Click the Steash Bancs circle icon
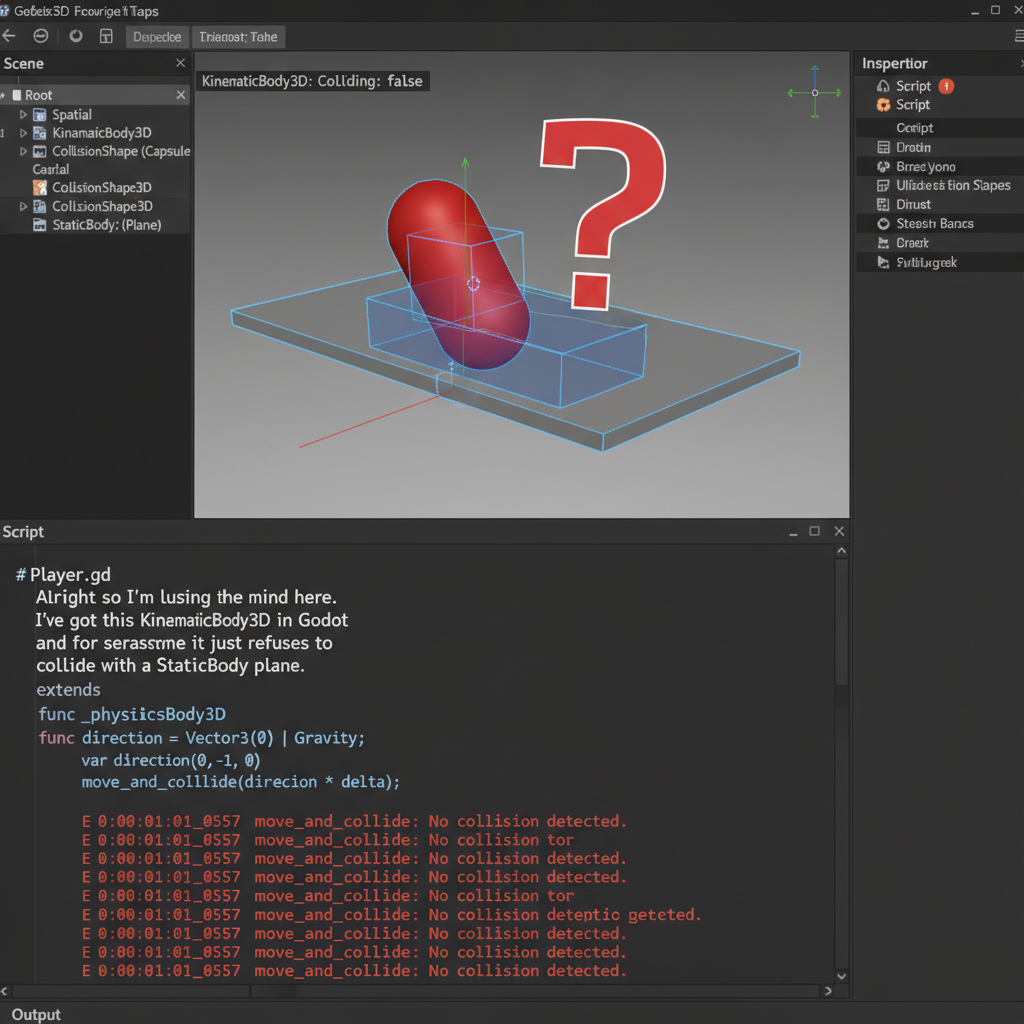Screen dimensions: 1024x1024 pyautogui.click(x=883, y=224)
